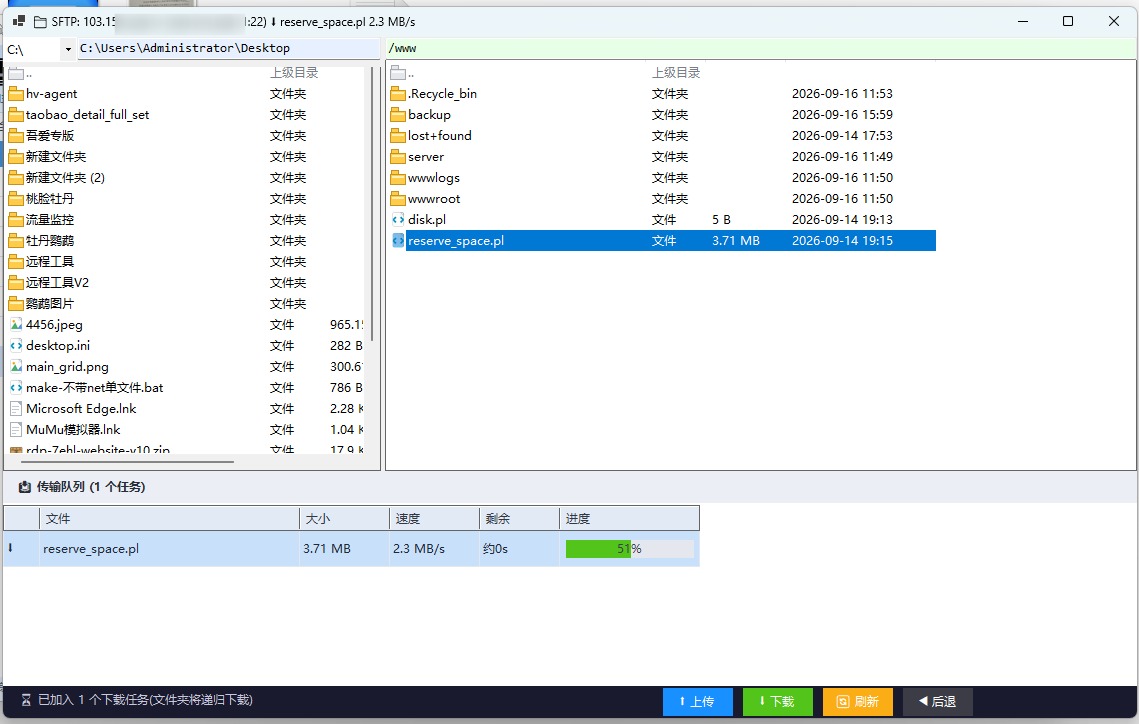The width and height of the screenshot is (1139, 724).
Task: Click the Microsoft Edge.lnk file icon
Action: pos(15,409)
